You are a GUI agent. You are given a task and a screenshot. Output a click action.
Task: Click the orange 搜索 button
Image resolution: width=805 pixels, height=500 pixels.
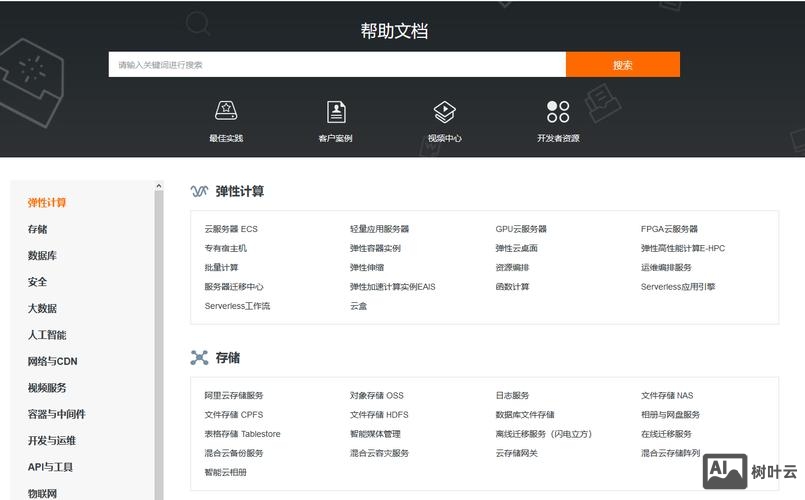coord(623,65)
